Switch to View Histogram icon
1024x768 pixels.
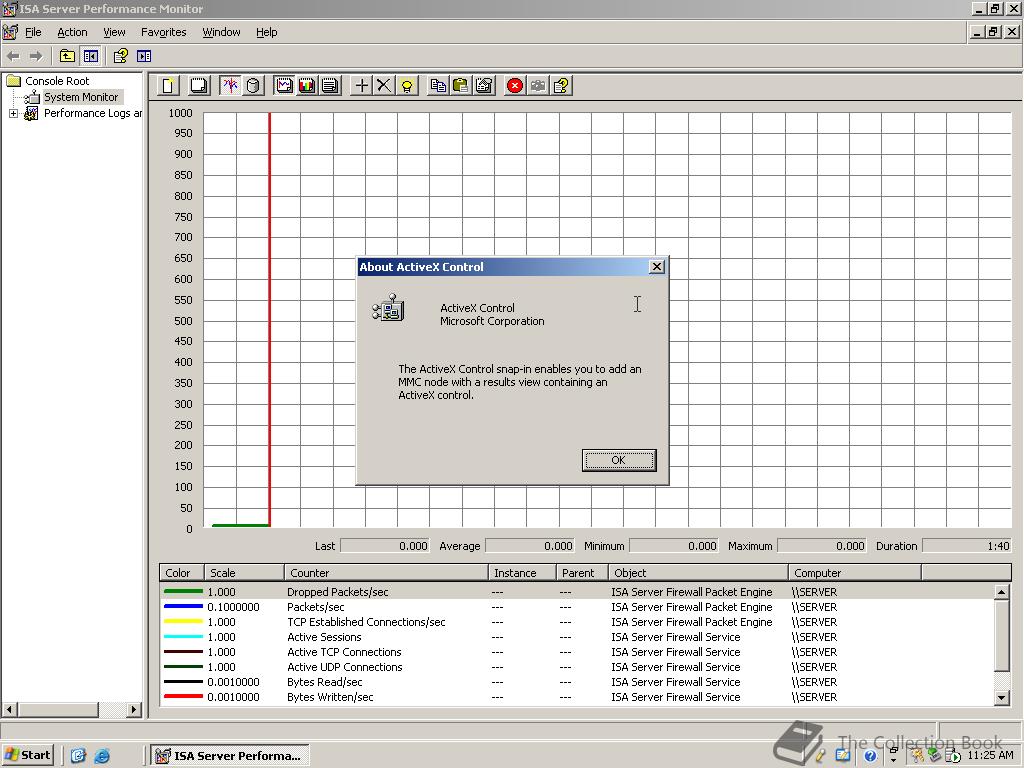point(307,86)
